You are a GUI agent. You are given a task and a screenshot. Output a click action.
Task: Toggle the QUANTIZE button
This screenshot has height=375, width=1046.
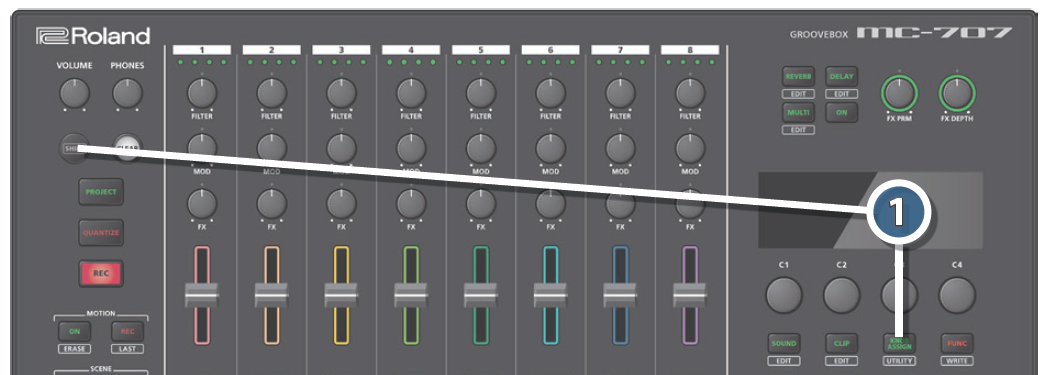[x=100, y=233]
